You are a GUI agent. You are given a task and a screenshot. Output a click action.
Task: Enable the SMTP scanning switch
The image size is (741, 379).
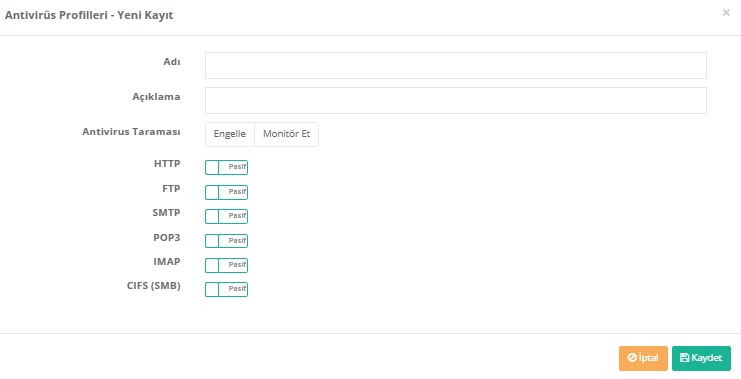(226, 216)
